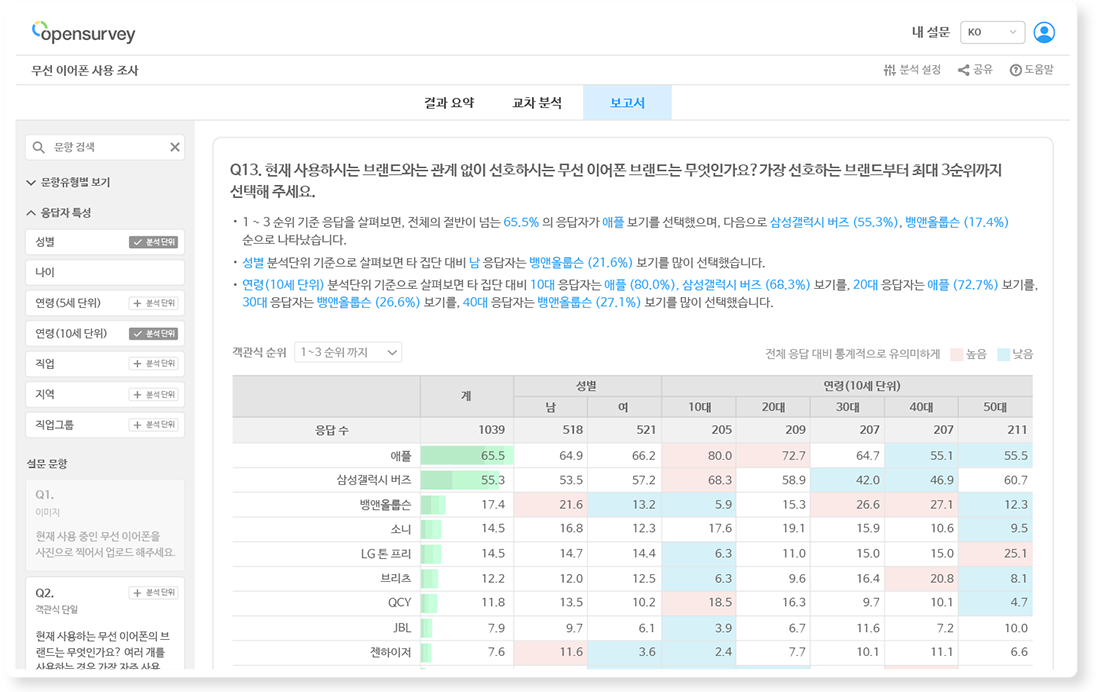The height and width of the screenshot is (692, 1102).
Task: Click 연령(10세 단위) link in summary text
Action: [x=283, y=285]
